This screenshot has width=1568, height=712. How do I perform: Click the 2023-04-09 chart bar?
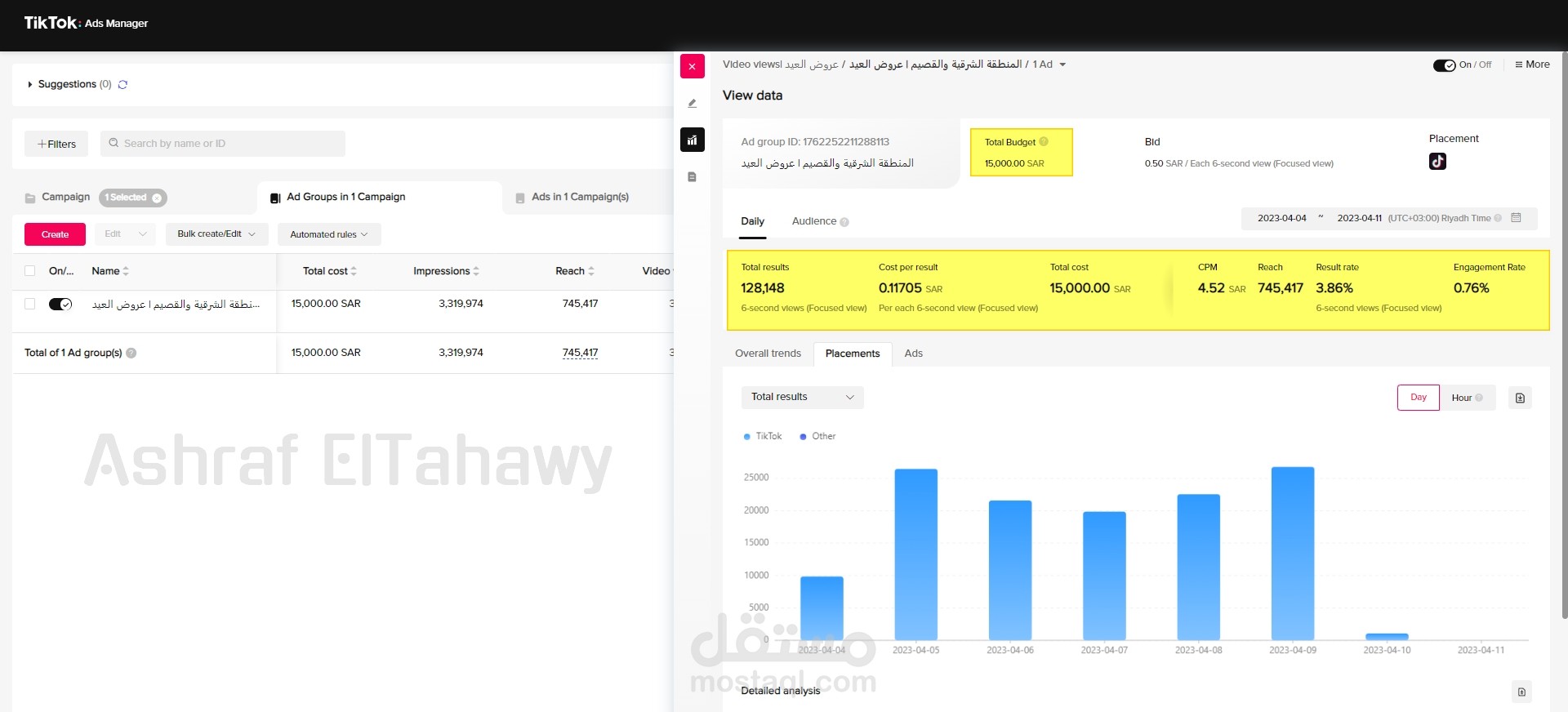[1293, 554]
